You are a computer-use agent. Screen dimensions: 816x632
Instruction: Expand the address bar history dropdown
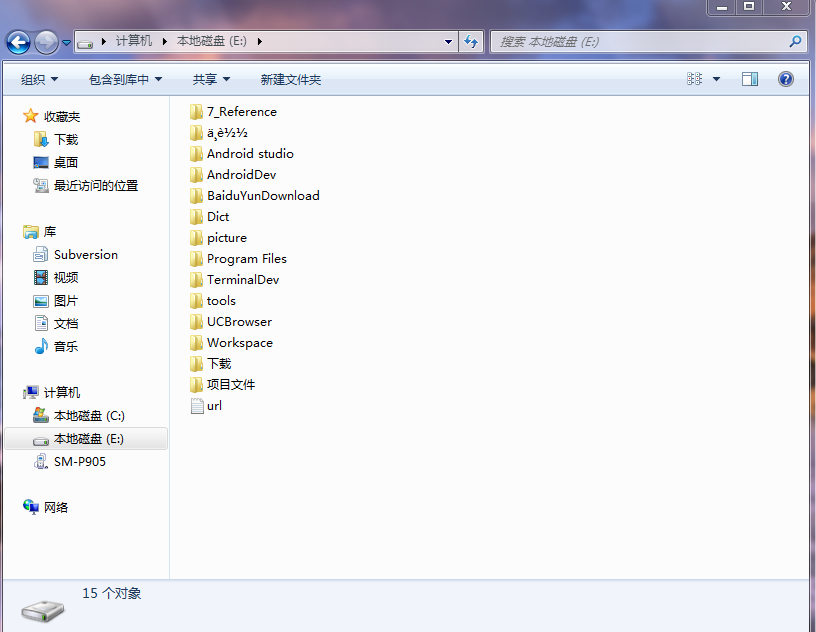pos(448,42)
